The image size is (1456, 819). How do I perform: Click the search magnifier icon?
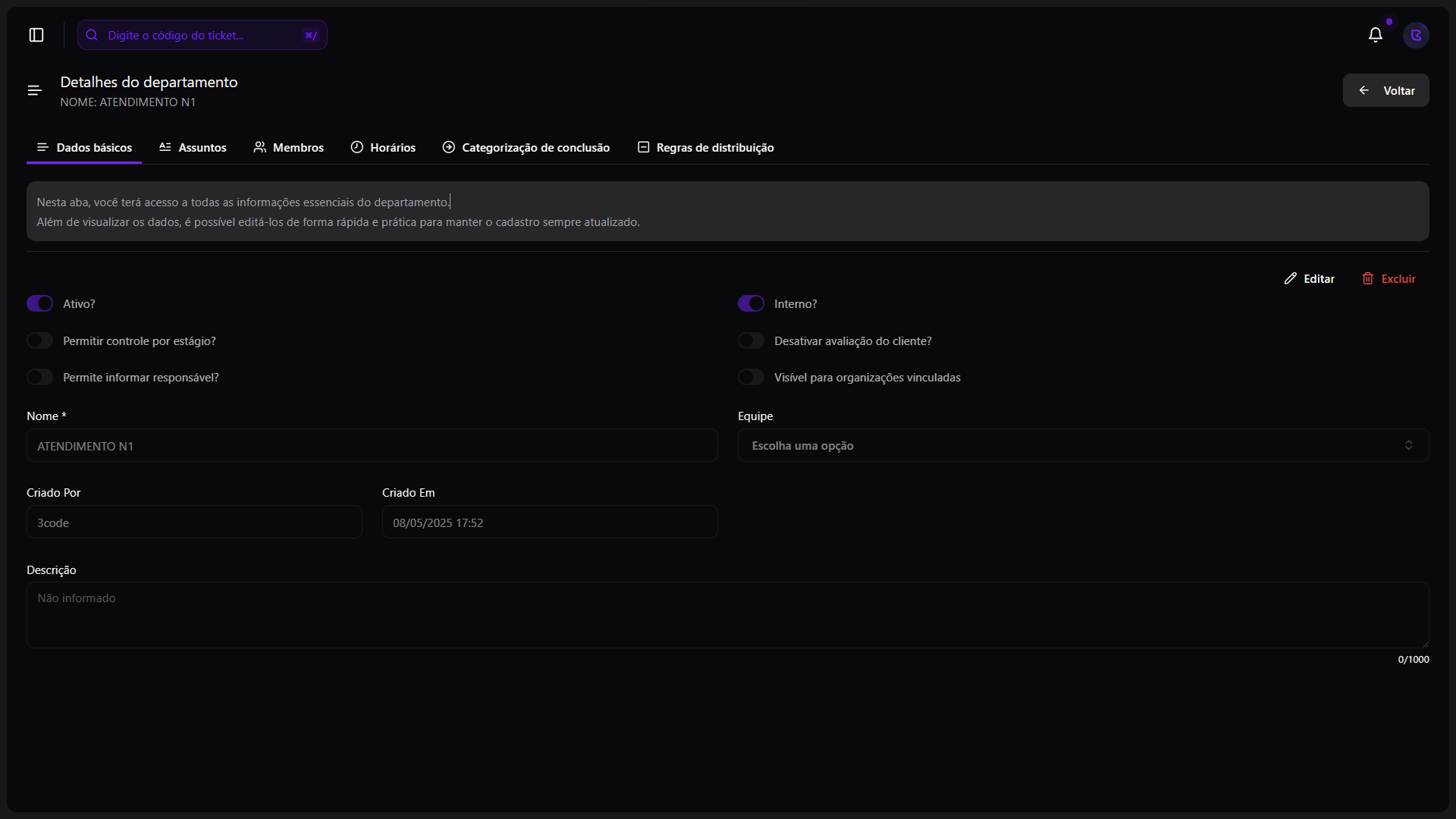point(92,35)
